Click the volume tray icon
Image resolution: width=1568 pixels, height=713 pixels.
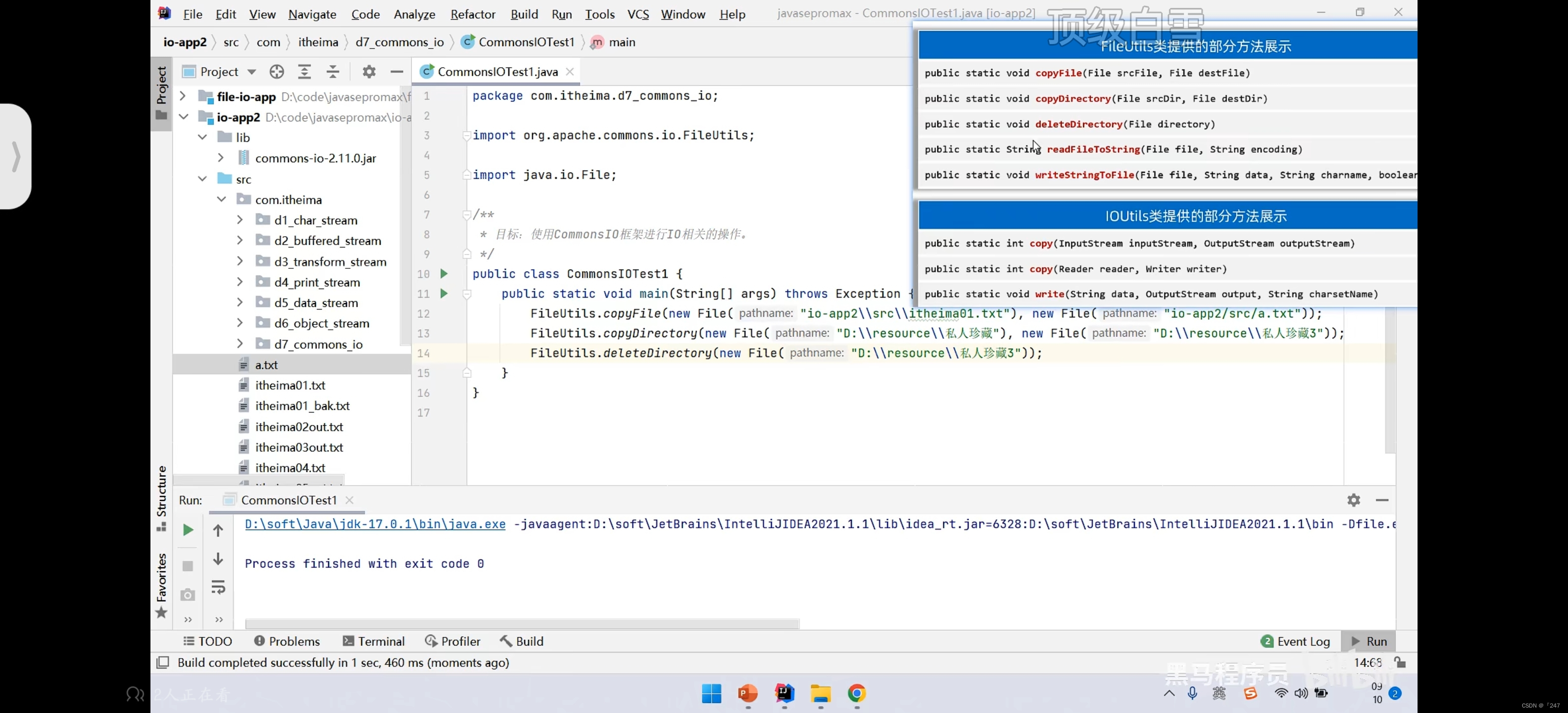point(1301,694)
